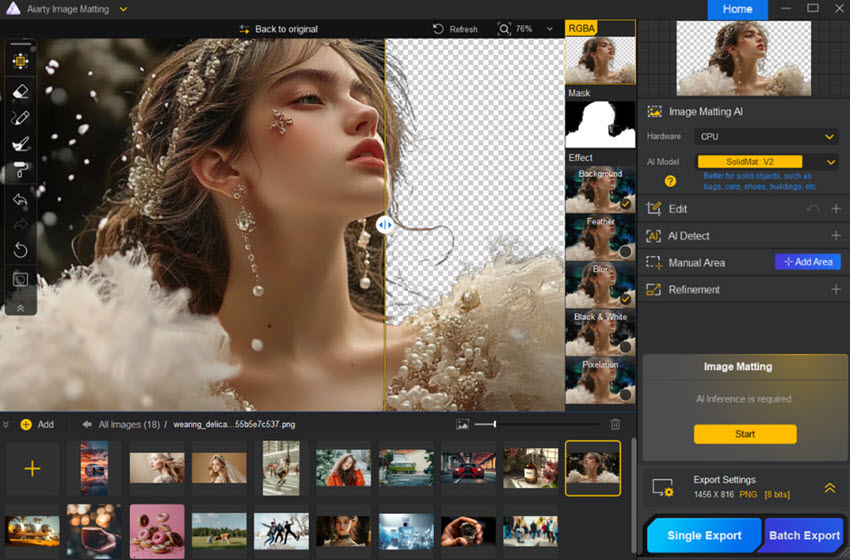Click Batch Export
850x560 pixels.
803,535
